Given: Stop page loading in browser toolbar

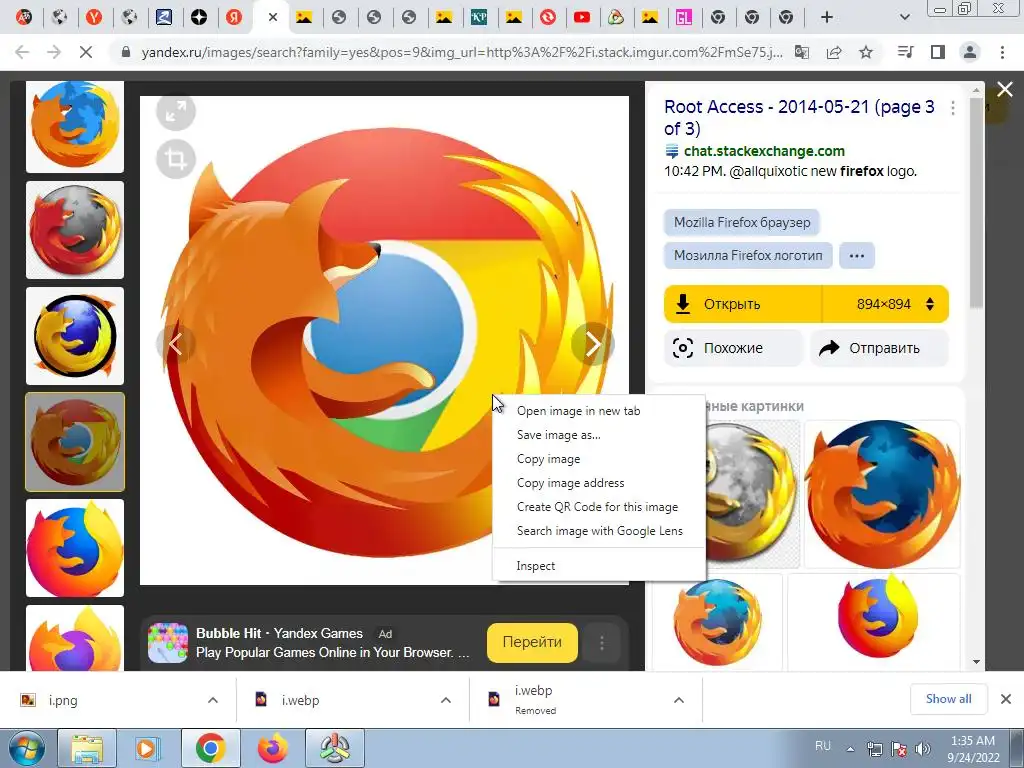Looking at the screenshot, I should click(86, 52).
